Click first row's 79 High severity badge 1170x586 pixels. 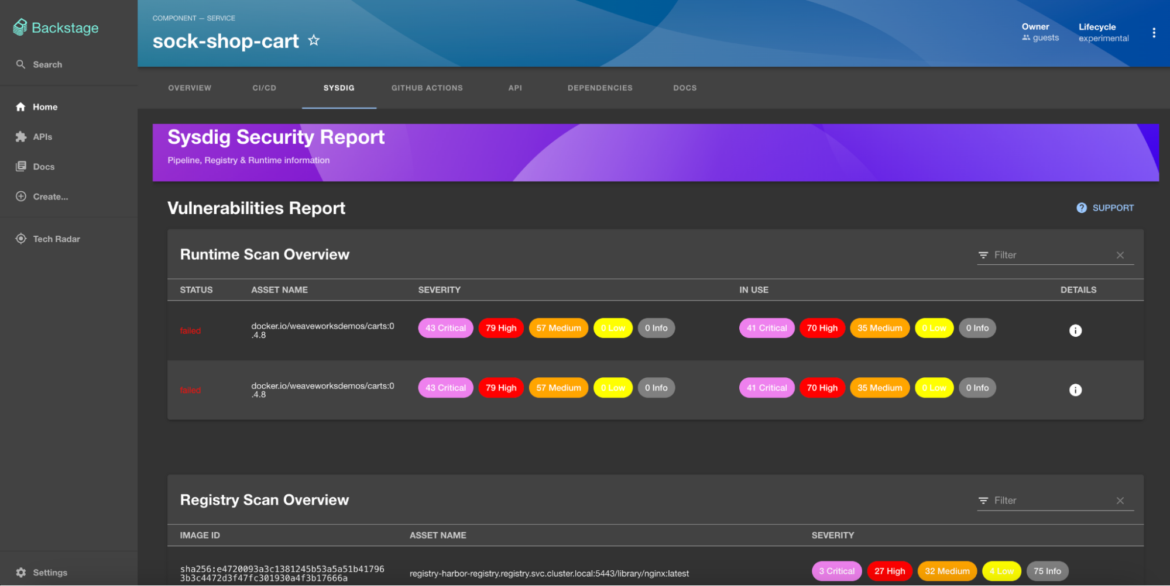click(x=501, y=328)
